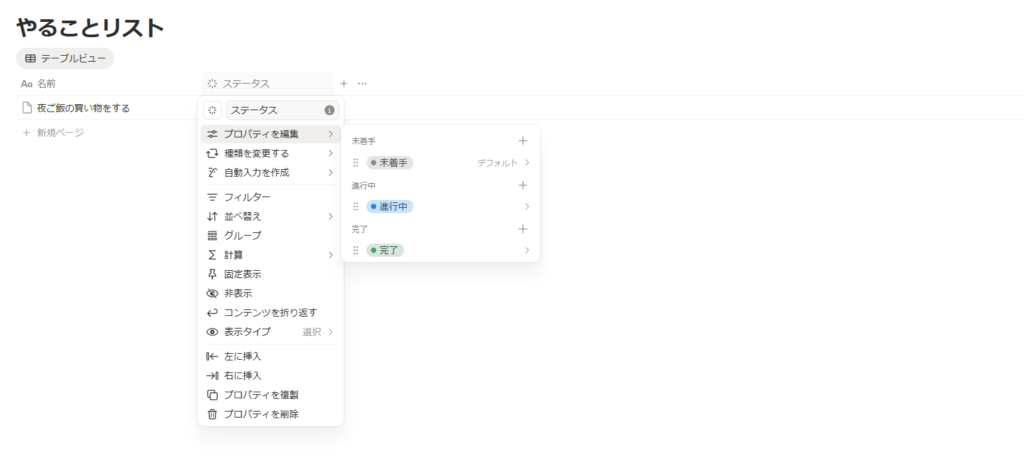This screenshot has height=462, width=1024.
Task: Click the status icon beside the property name field
Action: click(x=212, y=110)
